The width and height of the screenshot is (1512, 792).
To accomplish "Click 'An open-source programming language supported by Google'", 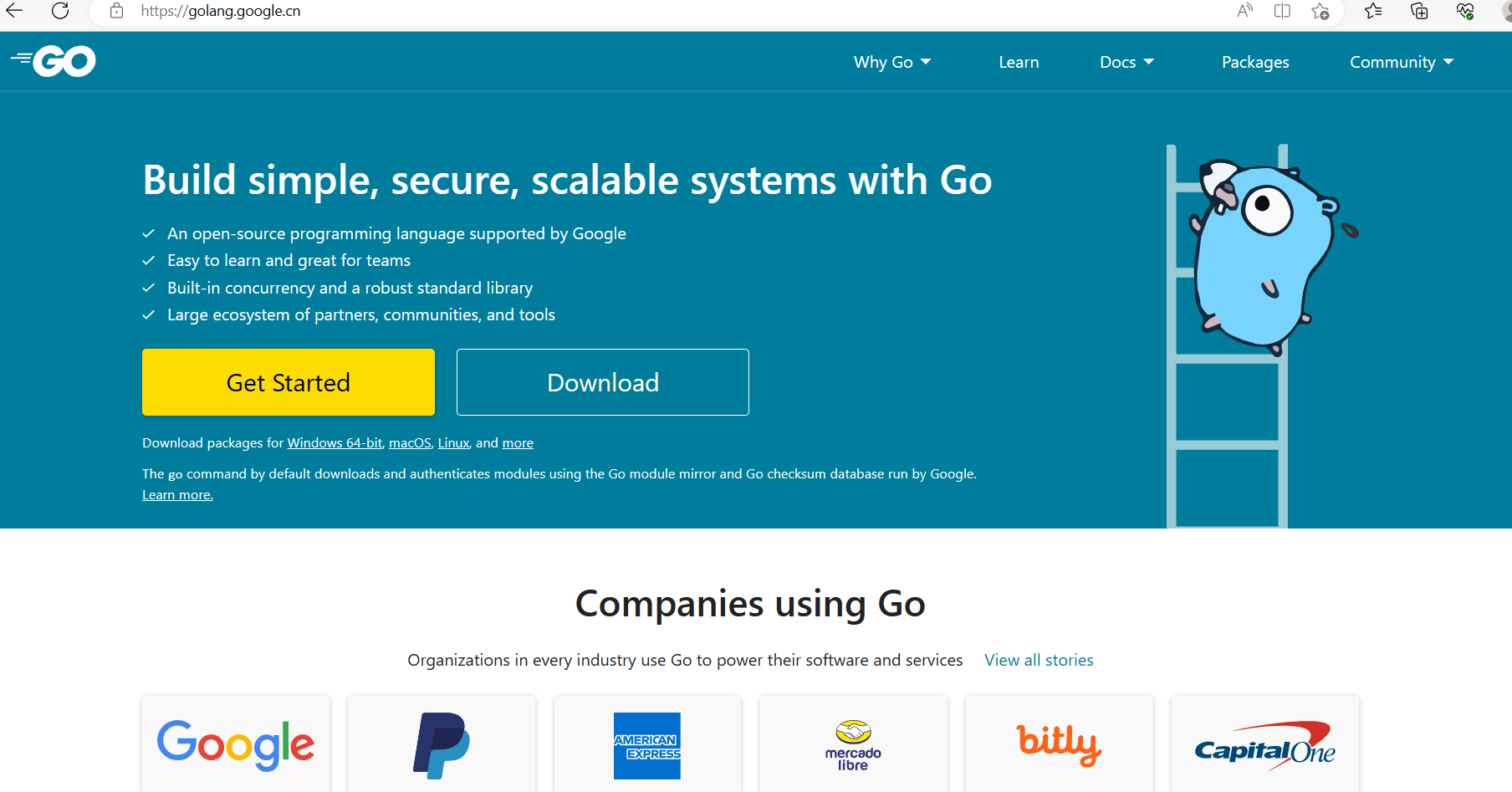I will 396,233.
